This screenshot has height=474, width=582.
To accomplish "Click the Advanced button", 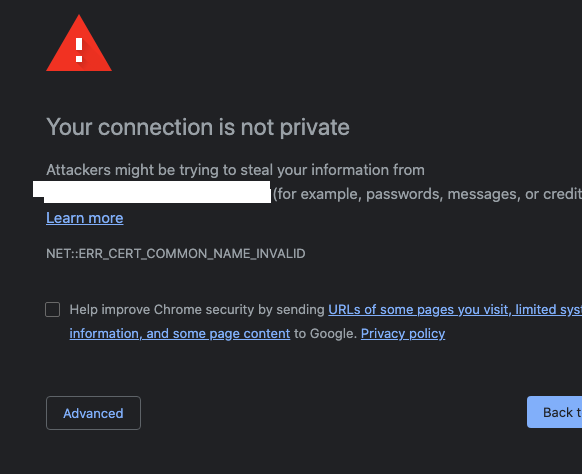I will click(93, 413).
